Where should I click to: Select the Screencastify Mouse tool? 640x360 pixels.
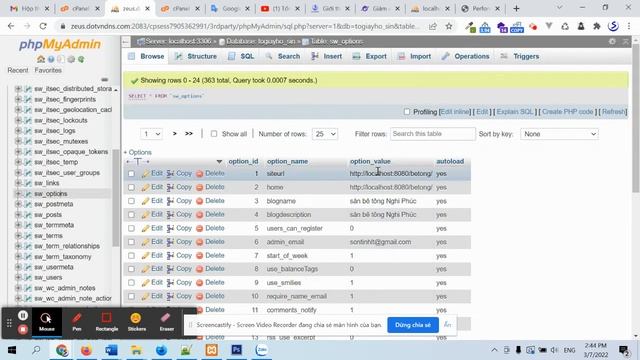(x=47, y=322)
